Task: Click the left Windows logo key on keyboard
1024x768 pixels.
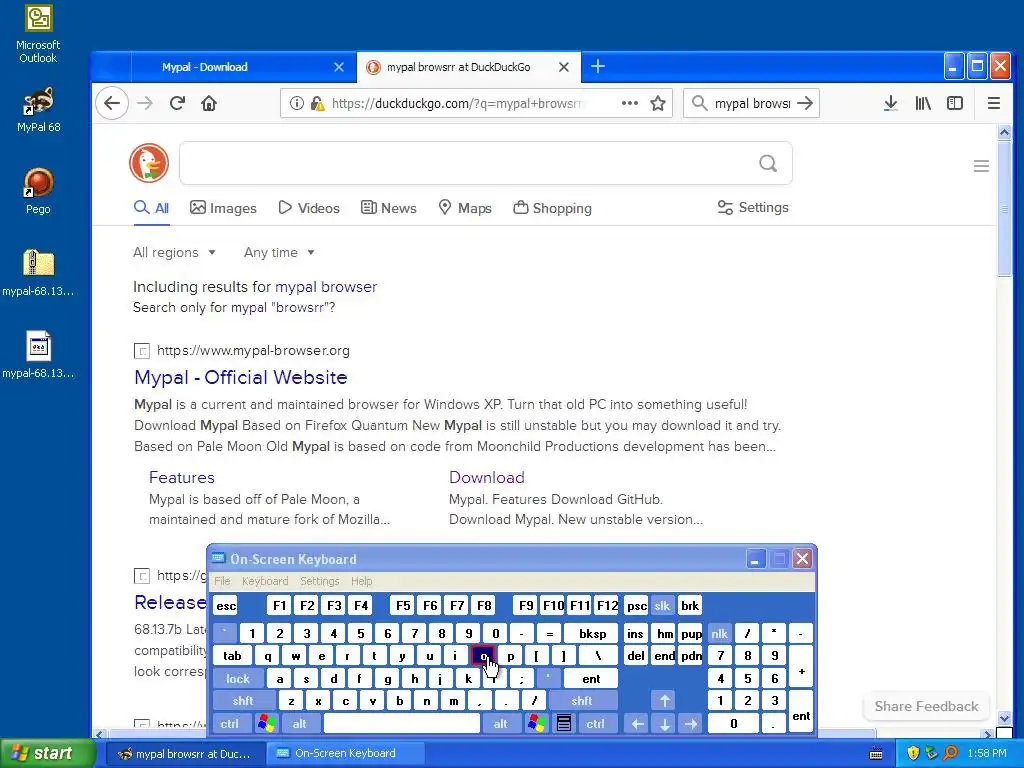Action: [266, 724]
